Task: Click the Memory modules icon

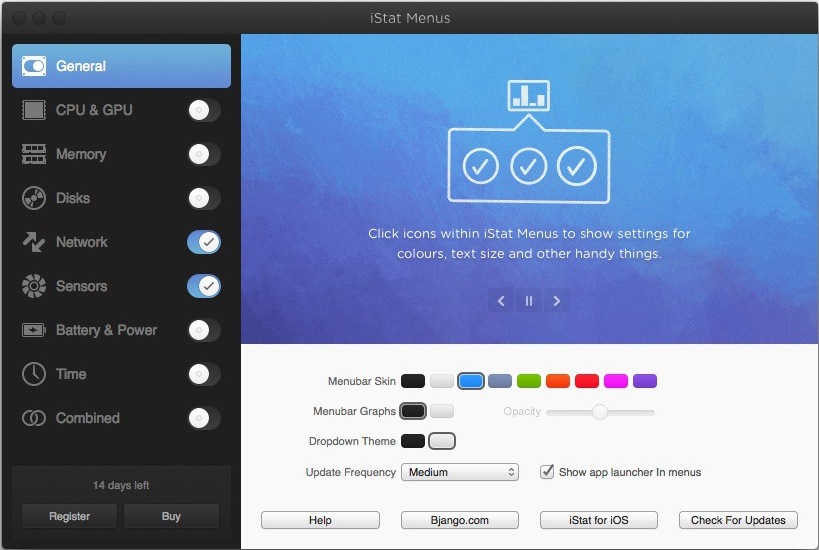Action: click(34, 154)
